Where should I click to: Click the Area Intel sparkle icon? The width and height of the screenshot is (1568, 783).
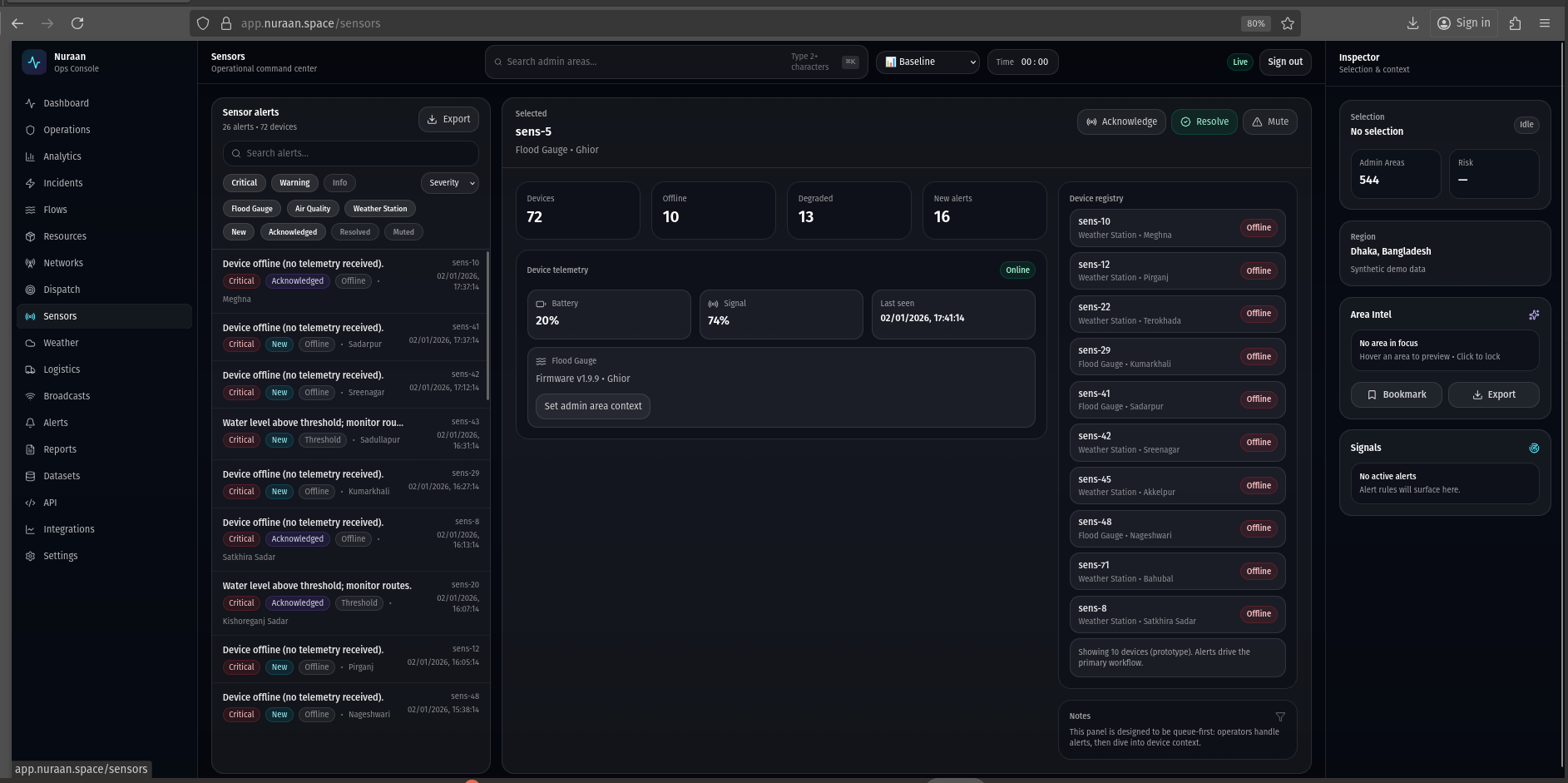point(1533,315)
